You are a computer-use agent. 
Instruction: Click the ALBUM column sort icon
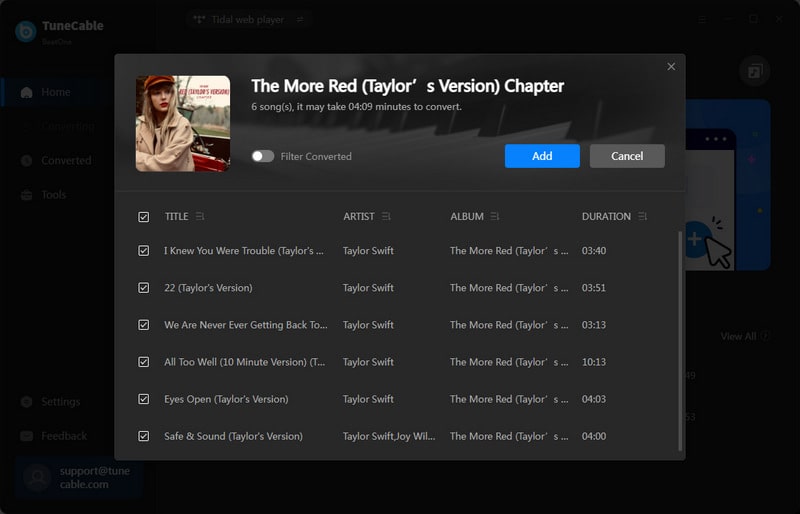[495, 217]
